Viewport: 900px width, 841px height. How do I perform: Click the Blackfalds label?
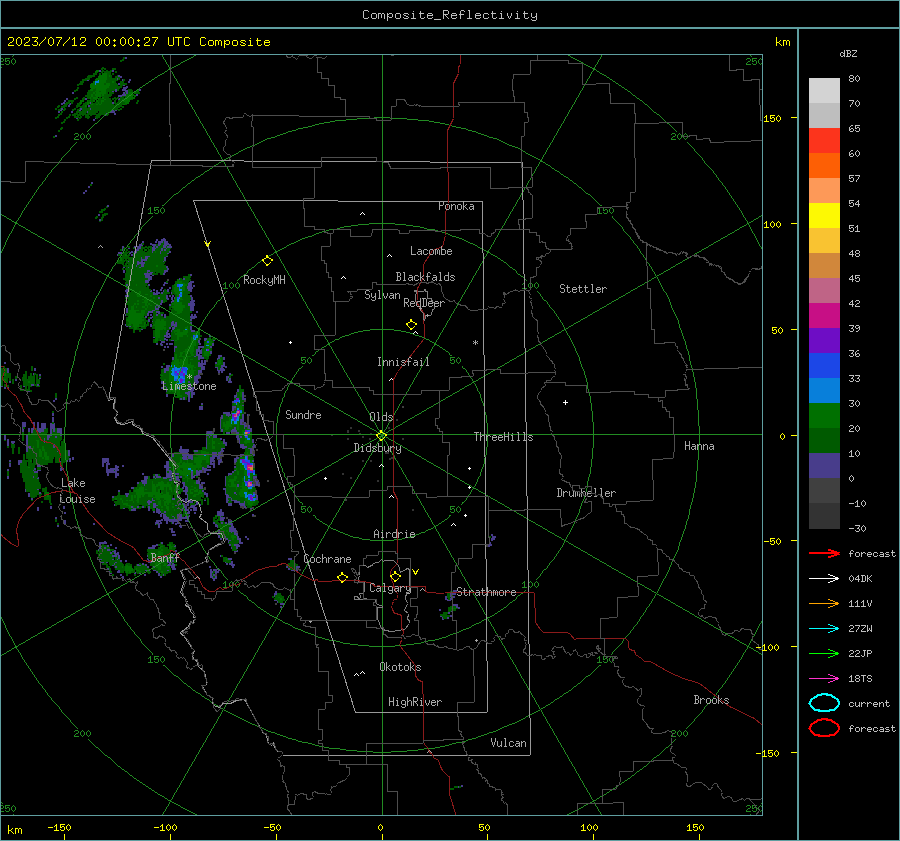tap(425, 277)
